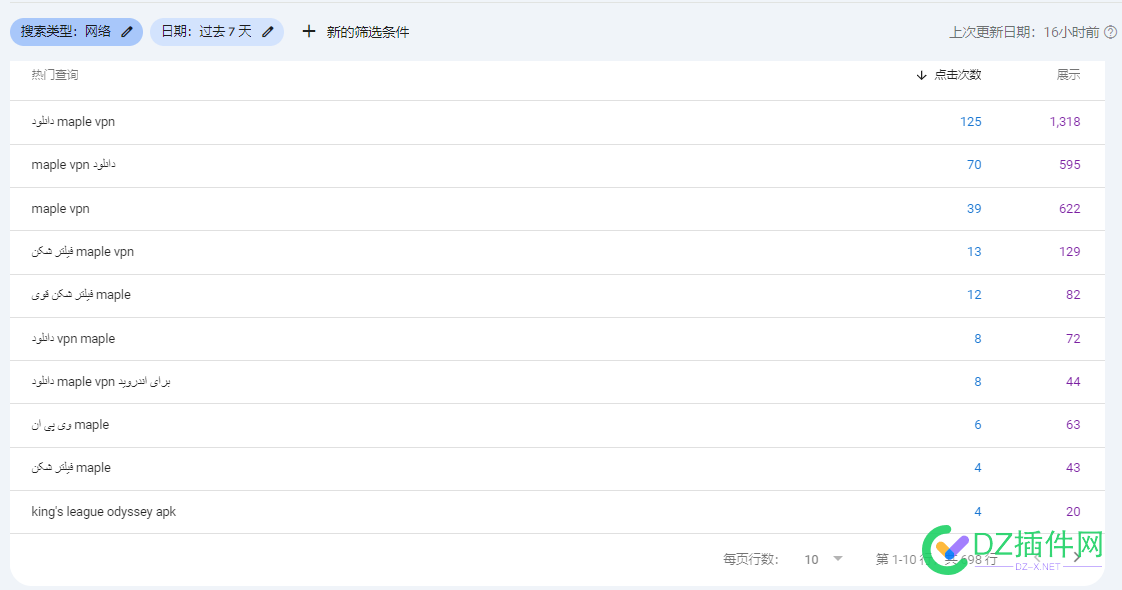Screen dimensions: 1122x590
Task: Select the query row showing 13 clicks
Action: 82,252
